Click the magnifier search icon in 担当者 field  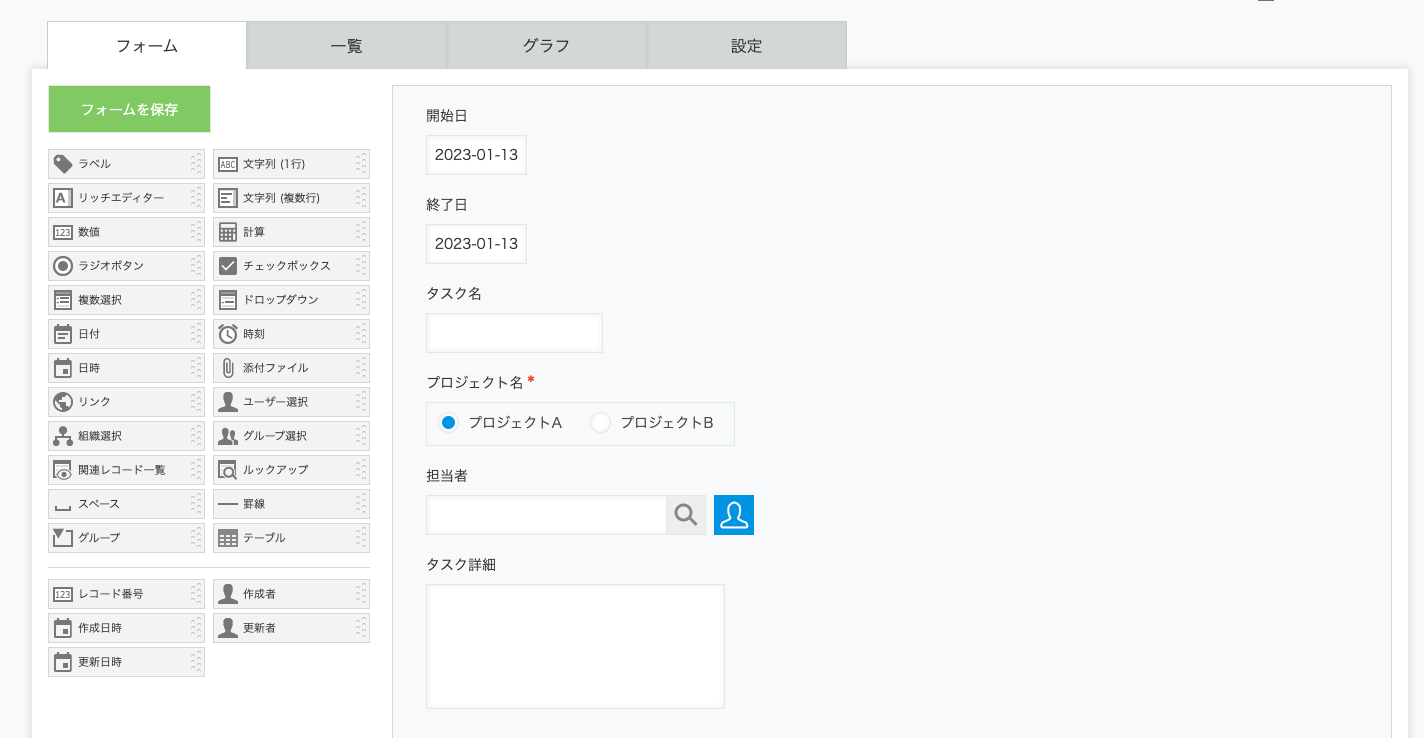(x=685, y=515)
